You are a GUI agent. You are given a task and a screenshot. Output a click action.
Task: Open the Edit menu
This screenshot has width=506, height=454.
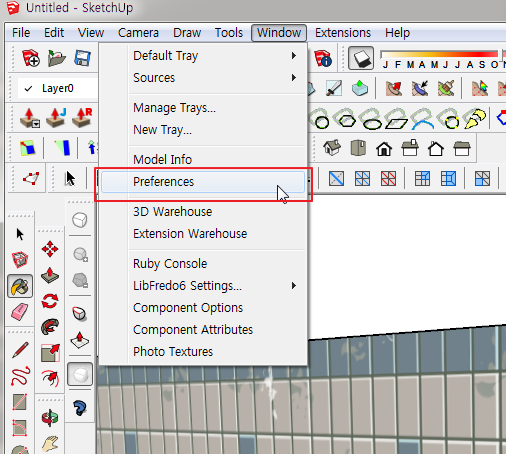point(54,33)
